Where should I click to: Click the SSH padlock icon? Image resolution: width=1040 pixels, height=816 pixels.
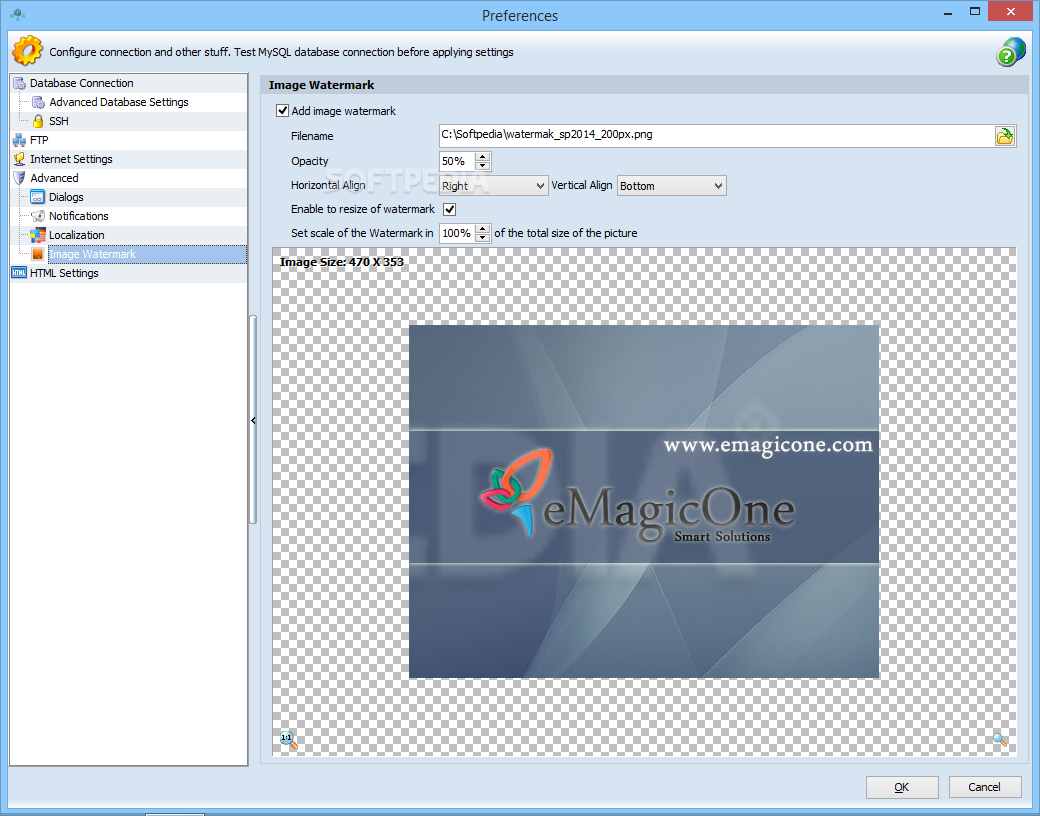coord(38,121)
